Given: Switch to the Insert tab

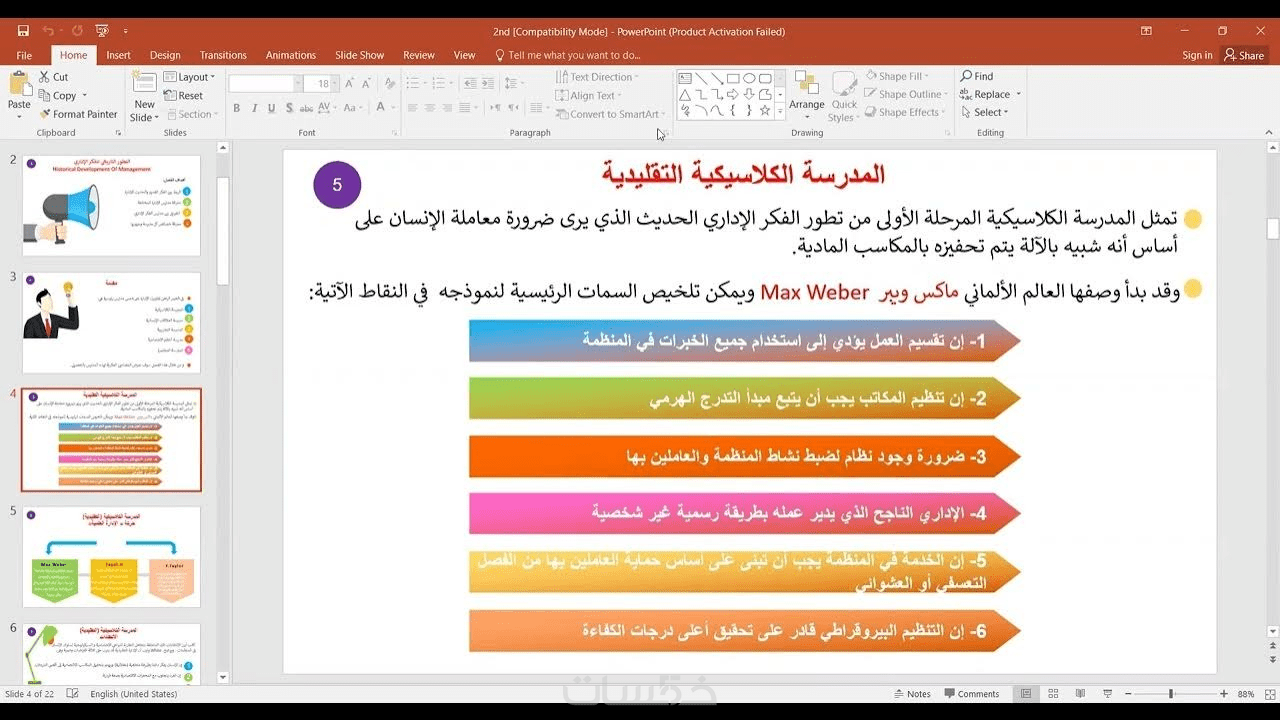Looking at the screenshot, I should click(118, 55).
